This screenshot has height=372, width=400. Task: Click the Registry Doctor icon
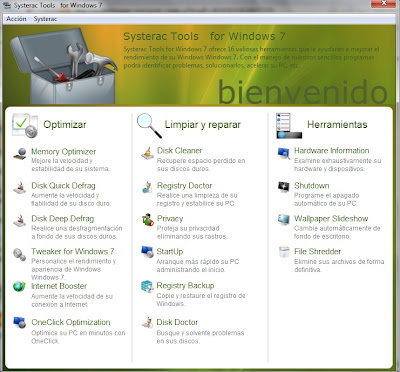(x=147, y=187)
